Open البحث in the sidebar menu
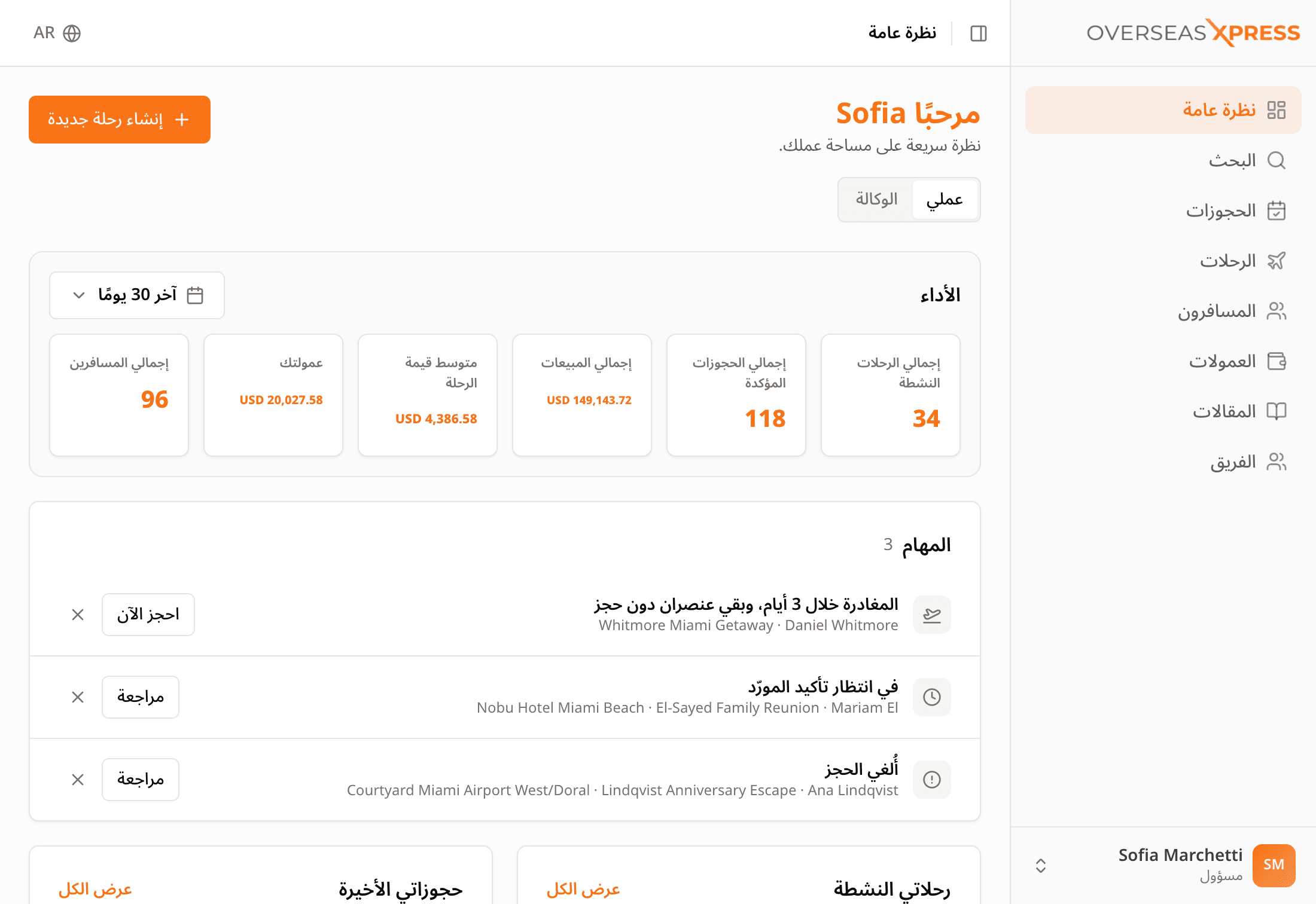The width and height of the screenshot is (1316, 904). [1163, 160]
